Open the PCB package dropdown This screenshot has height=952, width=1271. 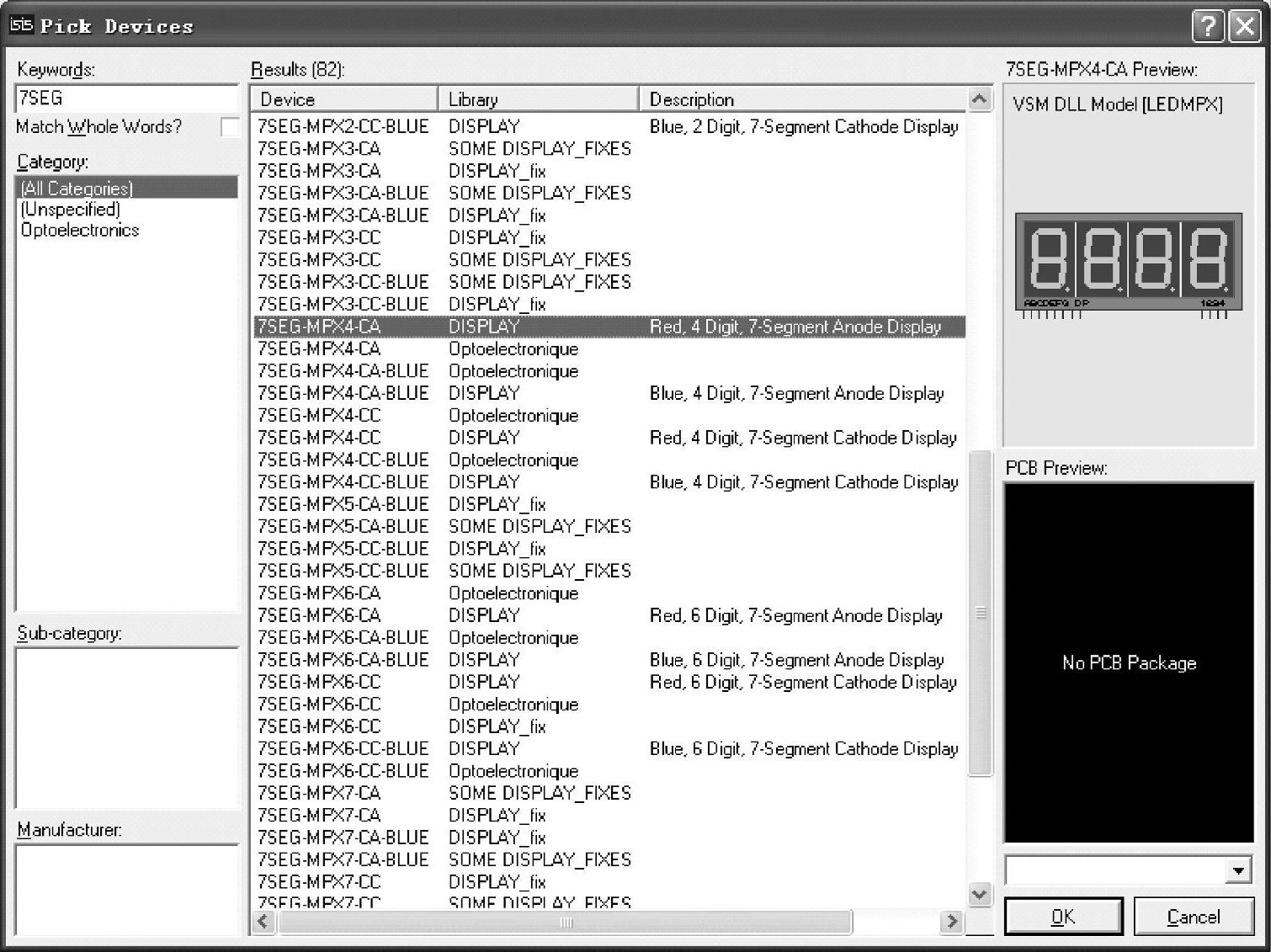[1237, 870]
